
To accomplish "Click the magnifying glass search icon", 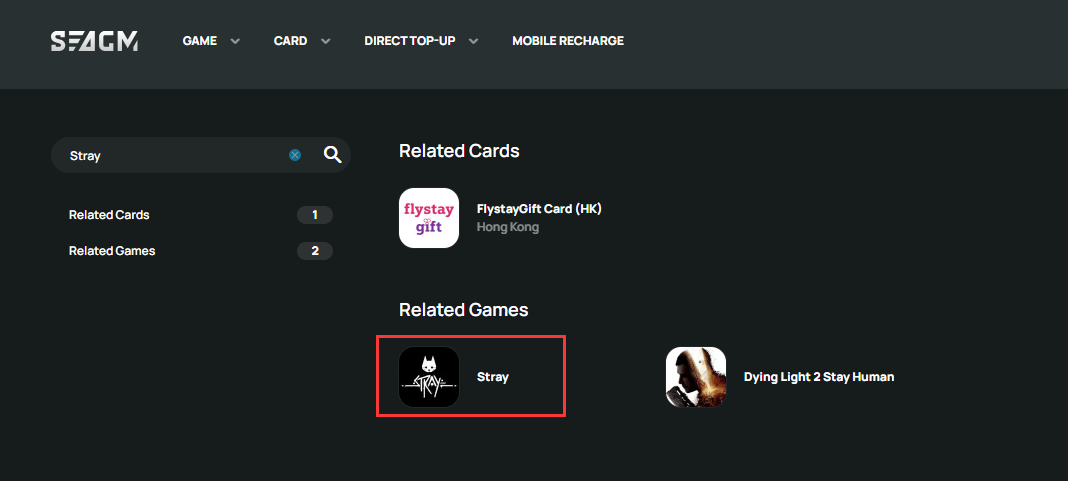I will (332, 155).
